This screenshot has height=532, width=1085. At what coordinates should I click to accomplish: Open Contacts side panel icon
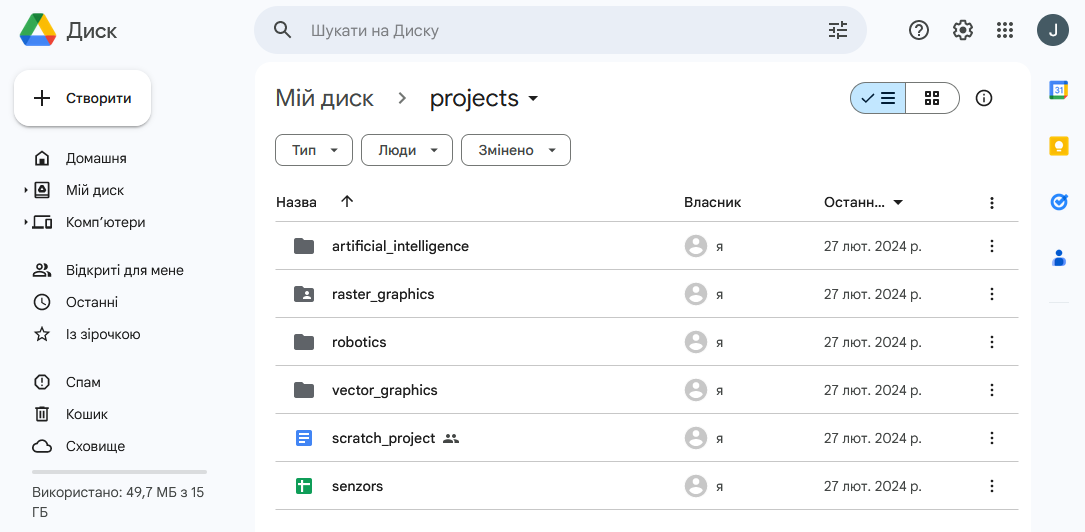pyautogui.click(x=1059, y=258)
